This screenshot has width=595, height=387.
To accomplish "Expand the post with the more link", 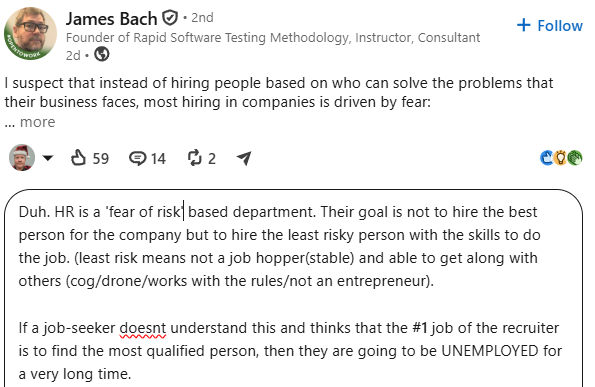I will point(38,122).
